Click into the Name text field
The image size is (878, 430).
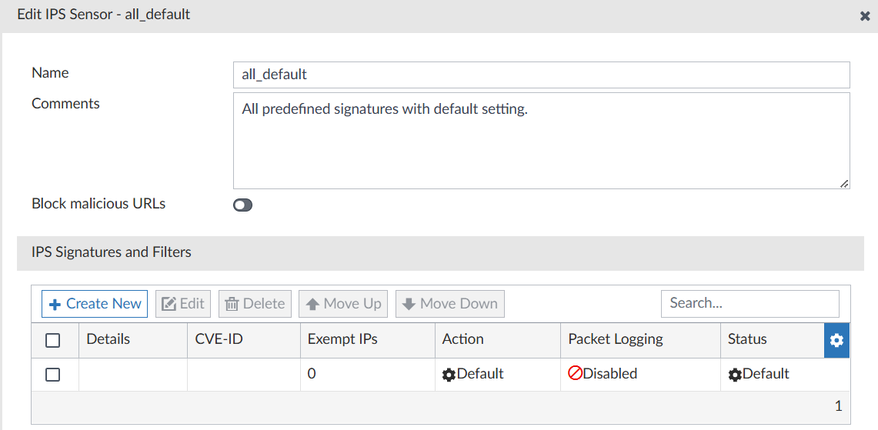pos(540,75)
